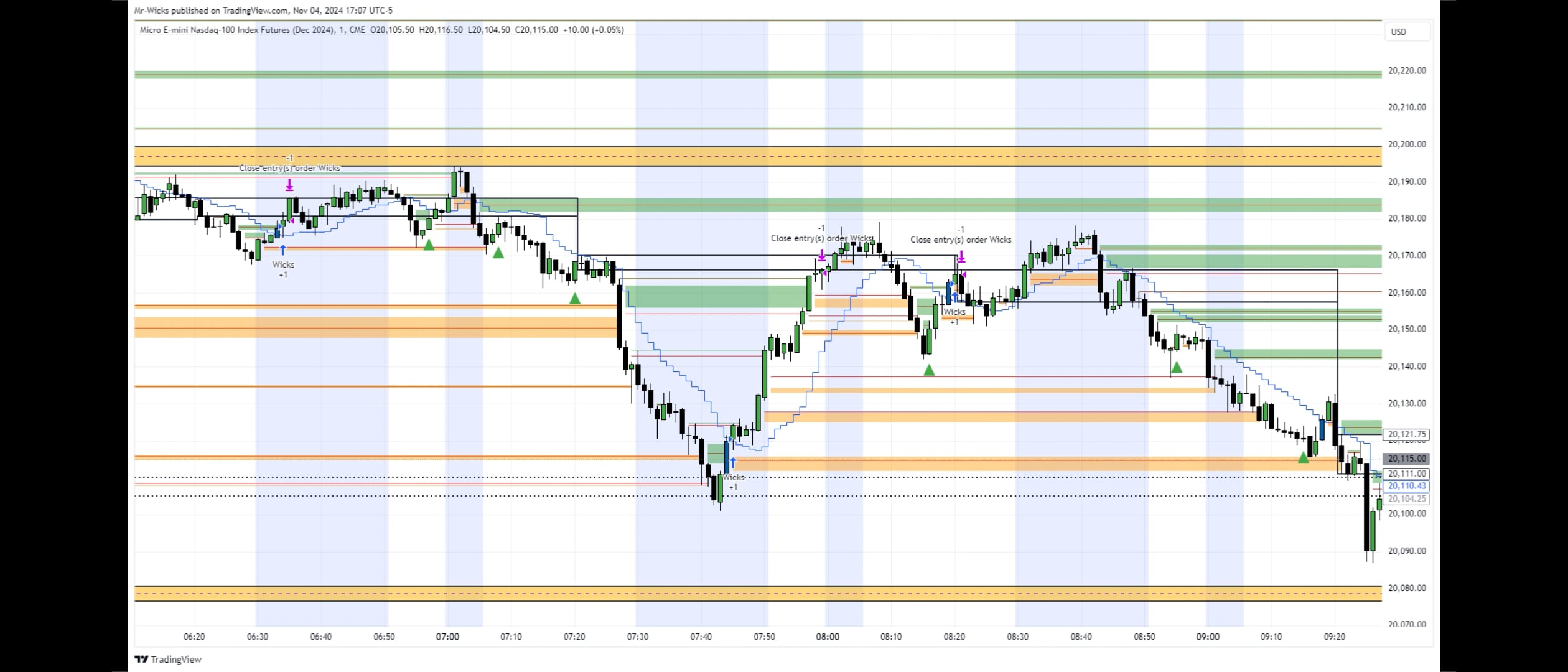Screen dimensions: 1568x672
Task: Click the blue 20,110.43 price tag
Action: 1406,486
